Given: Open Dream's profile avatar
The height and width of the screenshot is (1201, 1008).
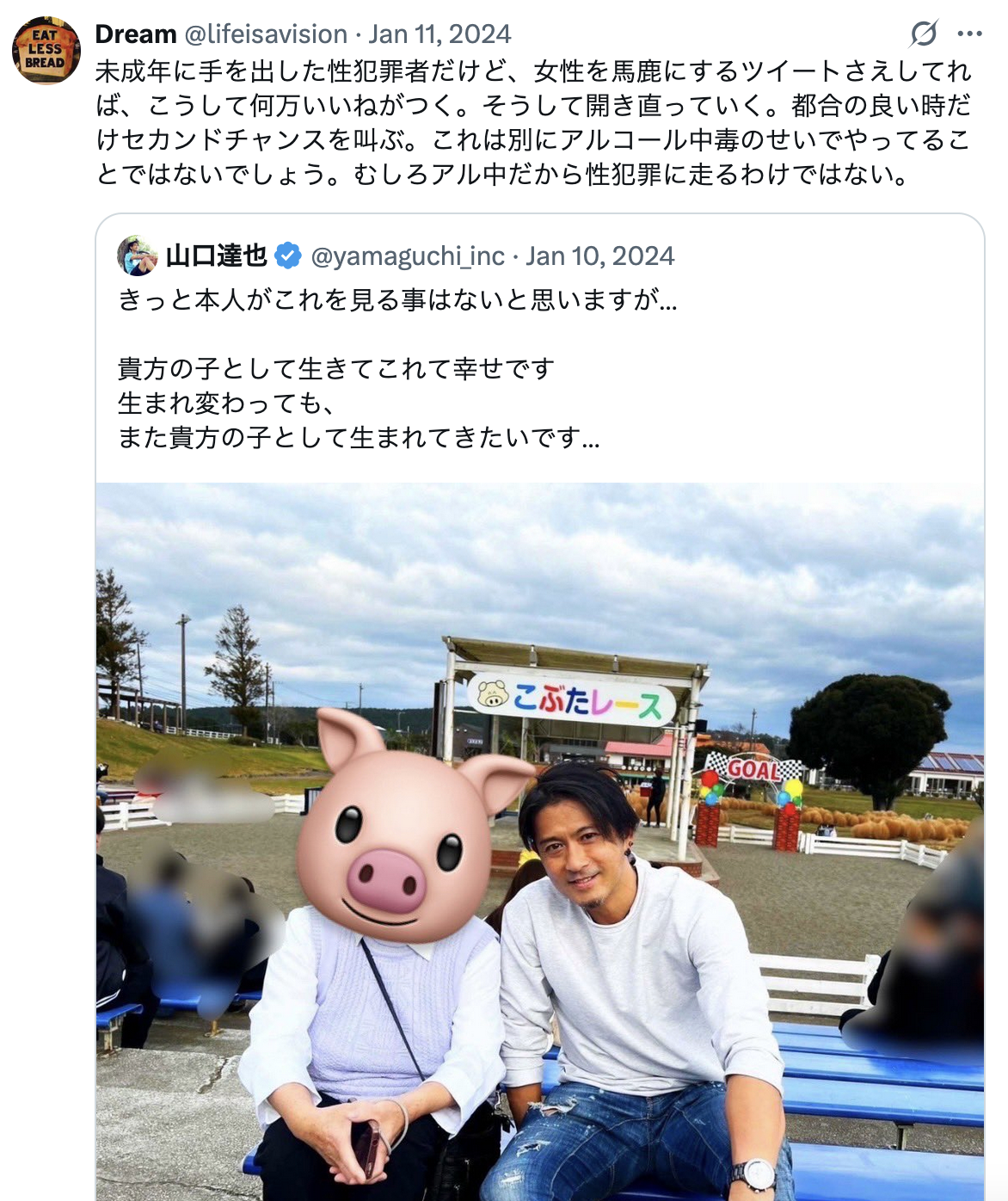Looking at the screenshot, I should pyautogui.click(x=46, y=50).
